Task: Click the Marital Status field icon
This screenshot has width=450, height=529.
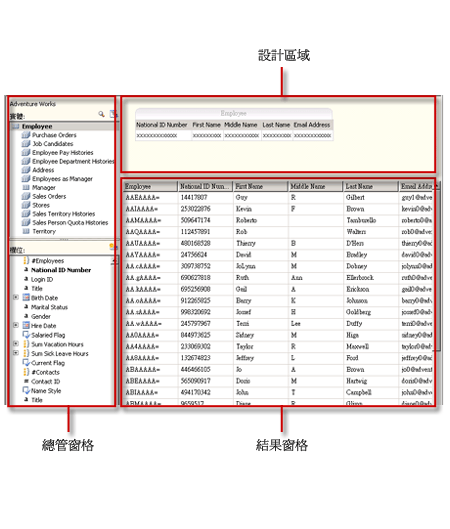Action: point(26,307)
